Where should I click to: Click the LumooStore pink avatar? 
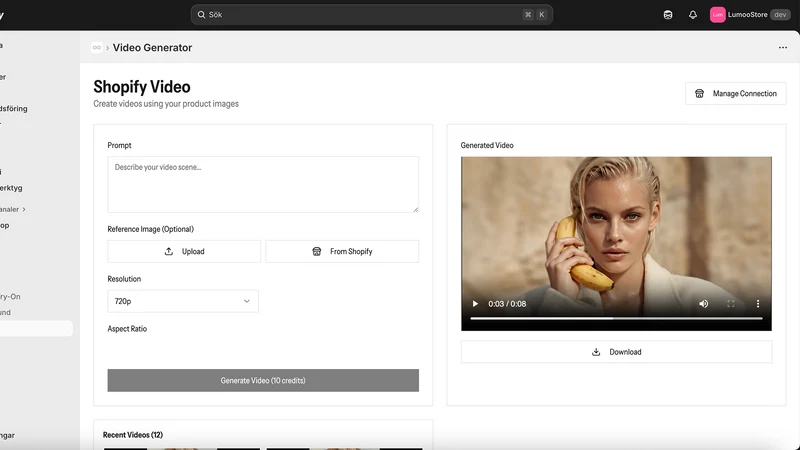(x=717, y=15)
